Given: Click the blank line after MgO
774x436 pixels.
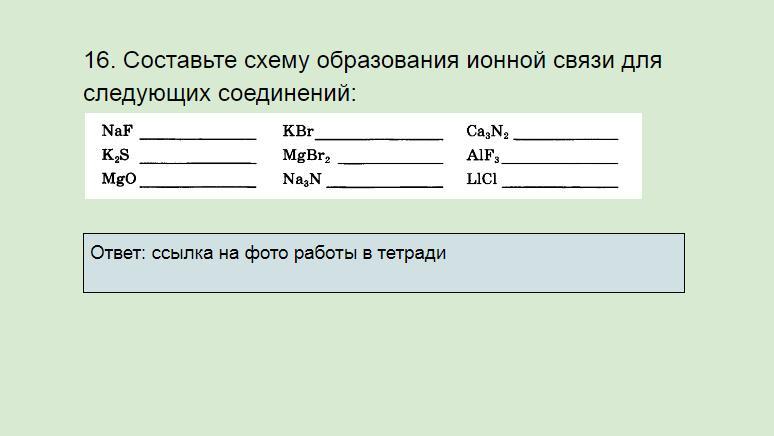Looking at the screenshot, I should point(198,184).
